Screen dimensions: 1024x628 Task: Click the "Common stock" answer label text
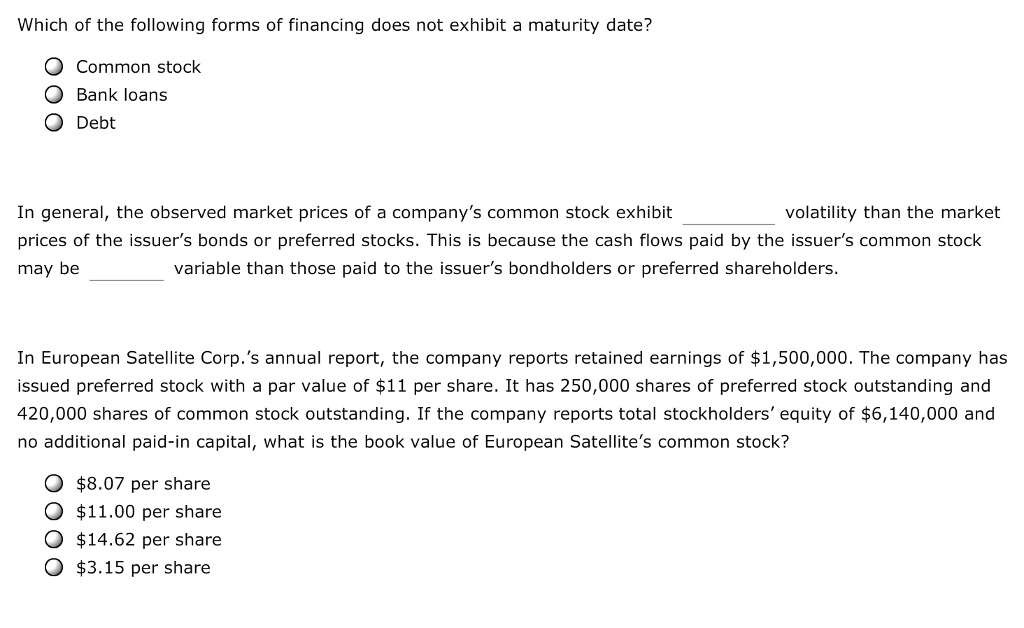tap(138, 67)
